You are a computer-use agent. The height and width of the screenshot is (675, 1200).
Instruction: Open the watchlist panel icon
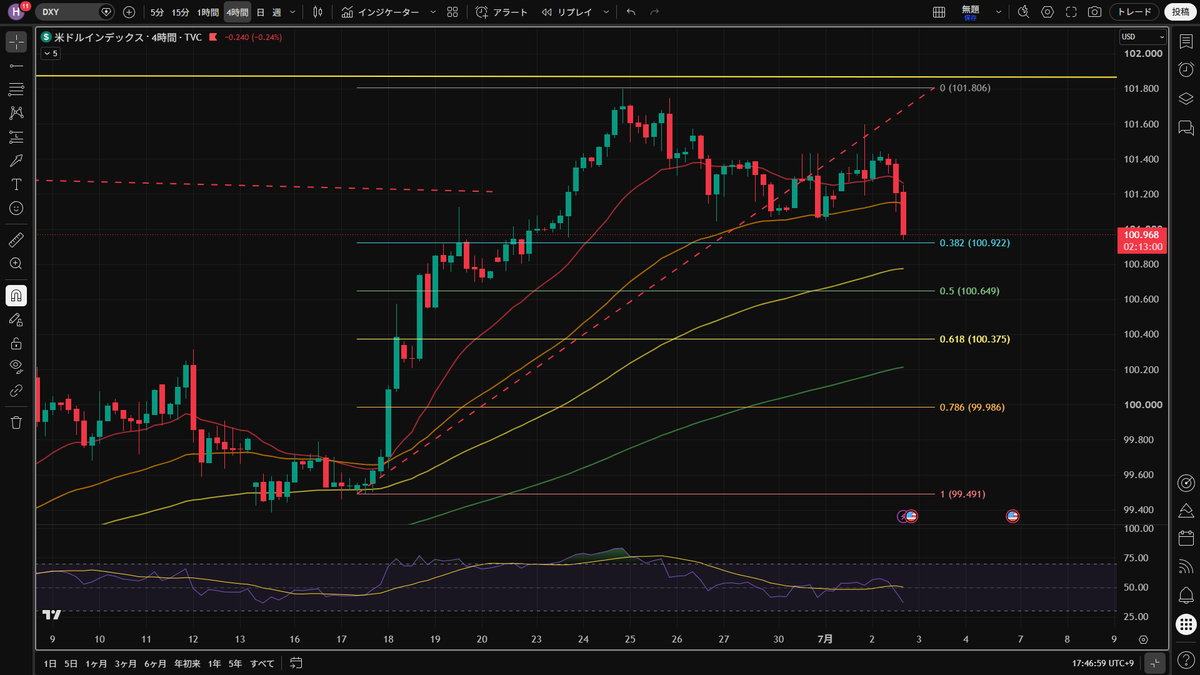click(x=1185, y=40)
